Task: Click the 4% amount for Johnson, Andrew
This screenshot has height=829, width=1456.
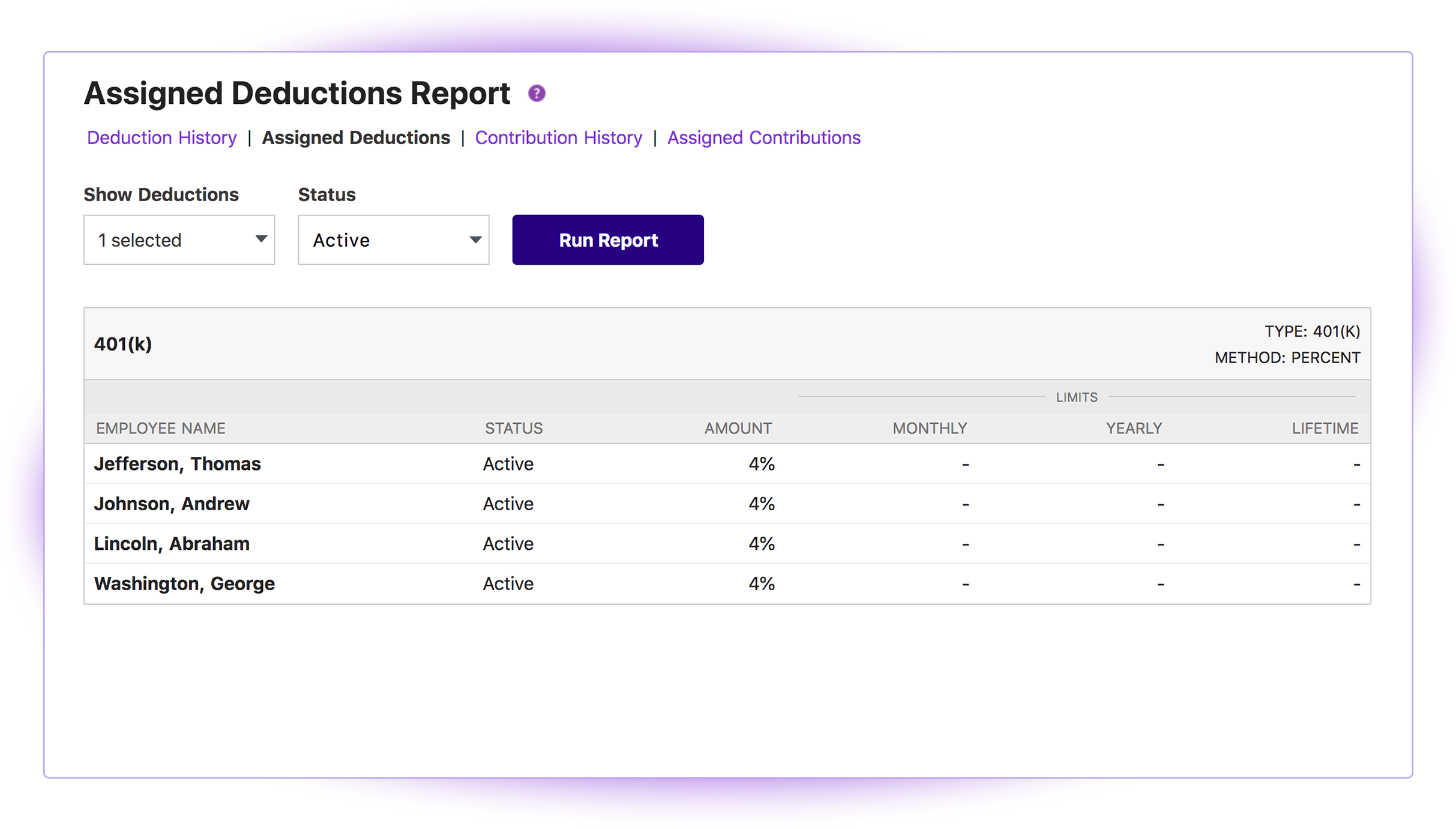Action: (762, 504)
